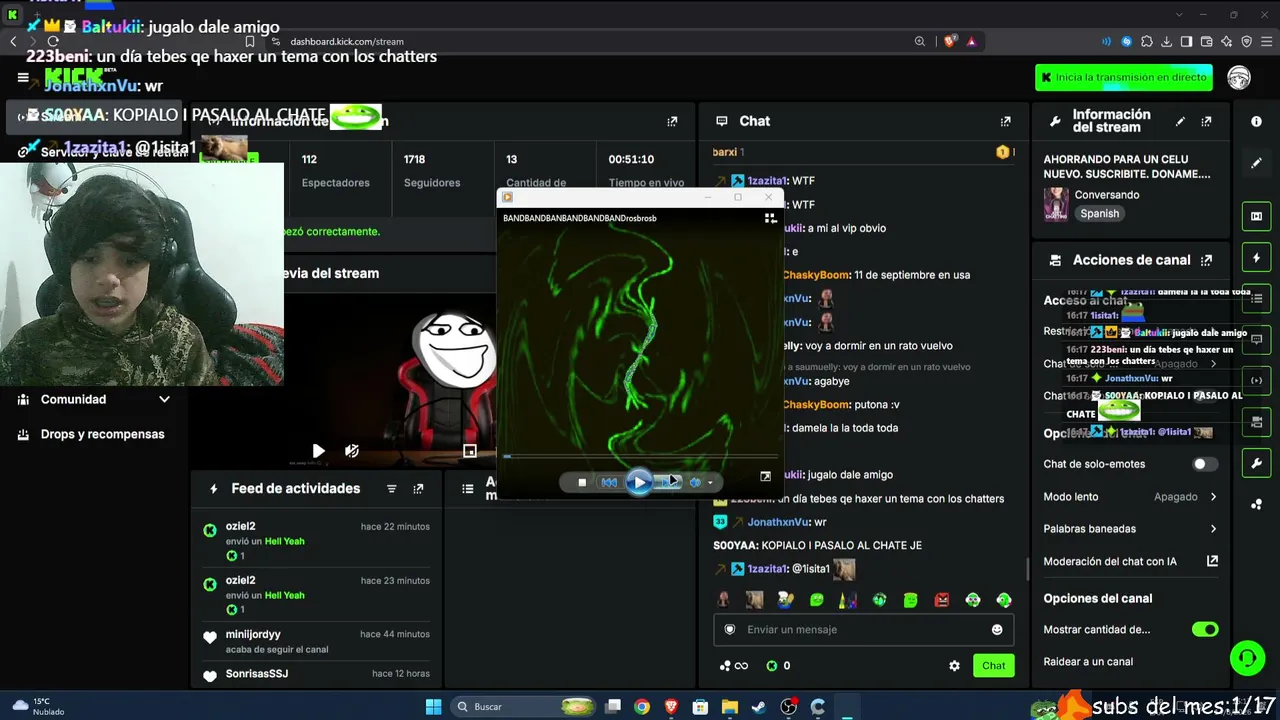Pop out the Acciones de canal panel
This screenshot has width=1280, height=720.
[x=1206, y=260]
